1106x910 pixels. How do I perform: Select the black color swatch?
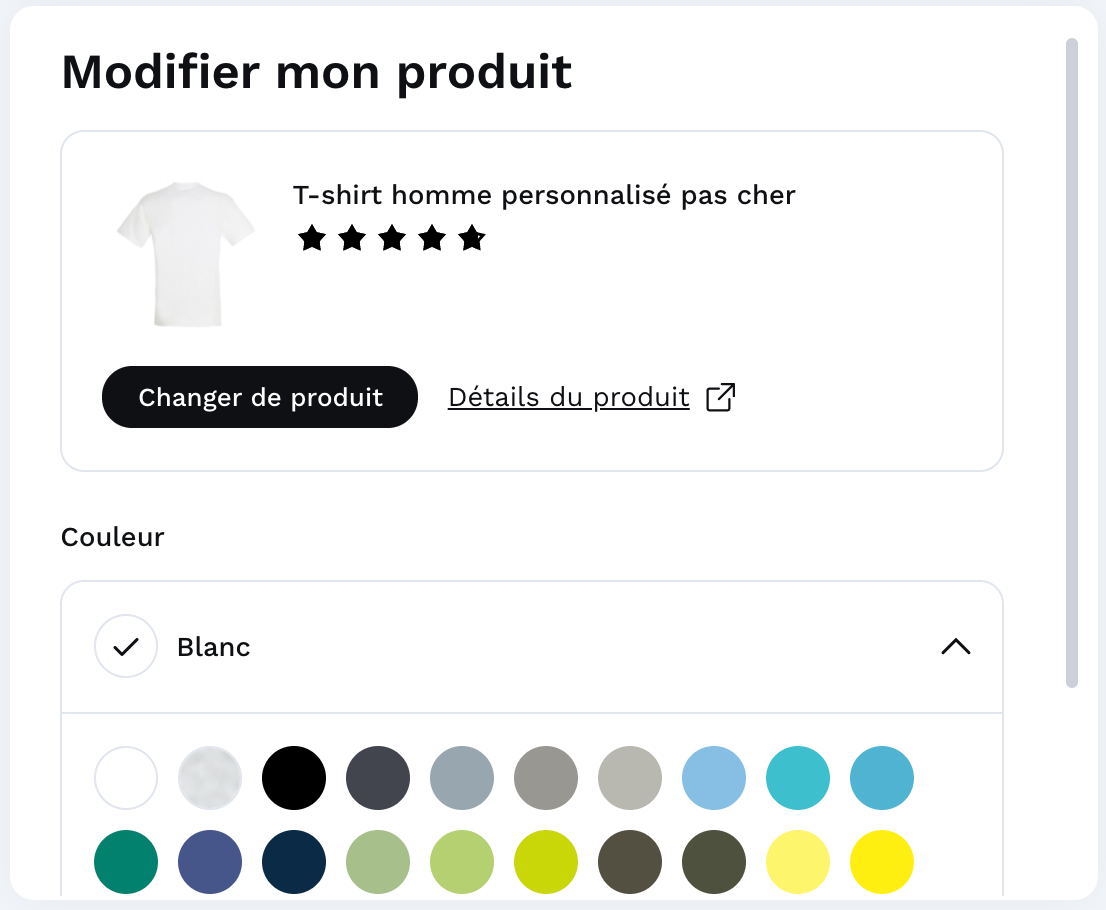coord(294,777)
